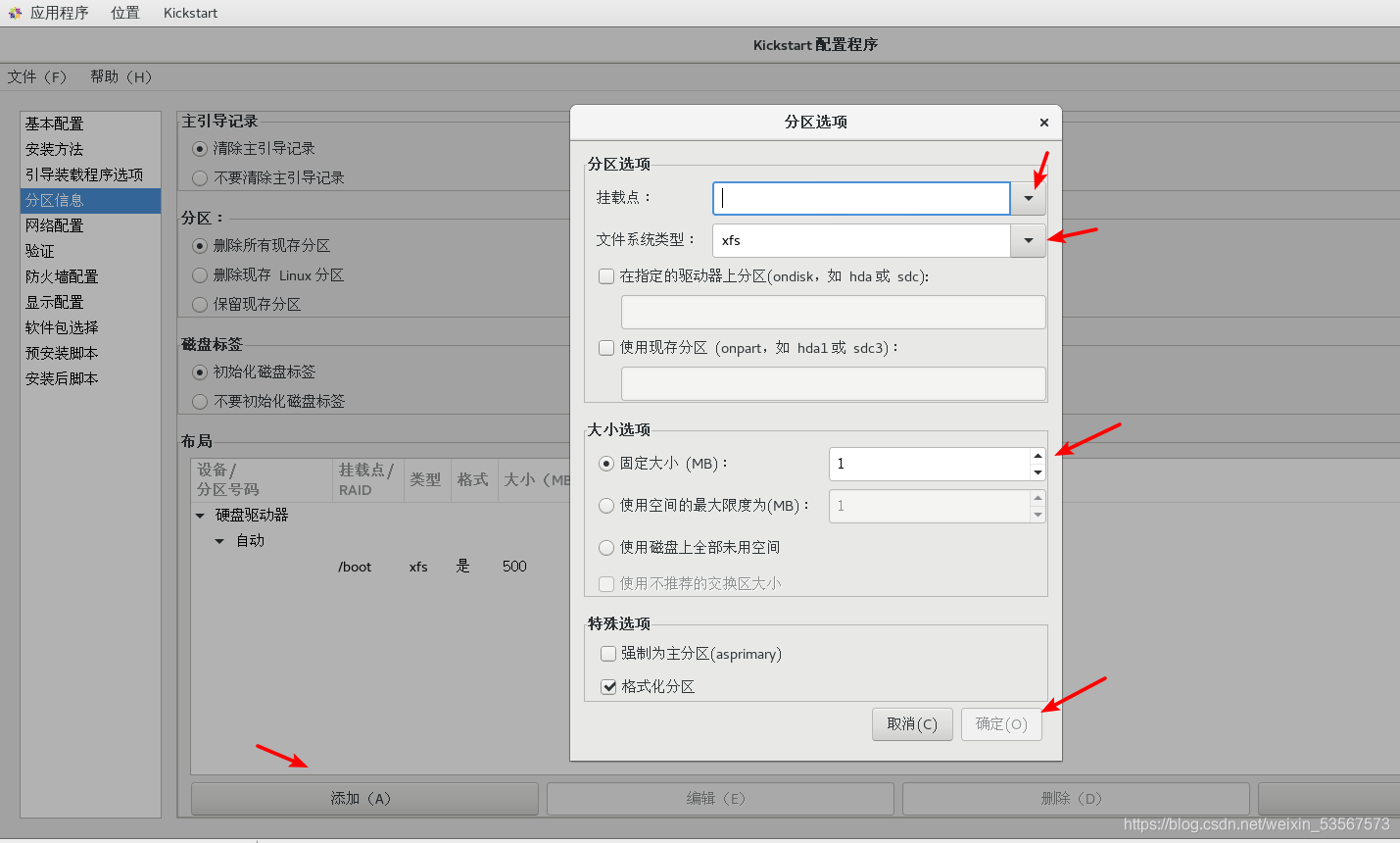Screen dimensions: 1400x843
Task: Select 防火墙配置 in sidebar
Action: (x=90, y=276)
